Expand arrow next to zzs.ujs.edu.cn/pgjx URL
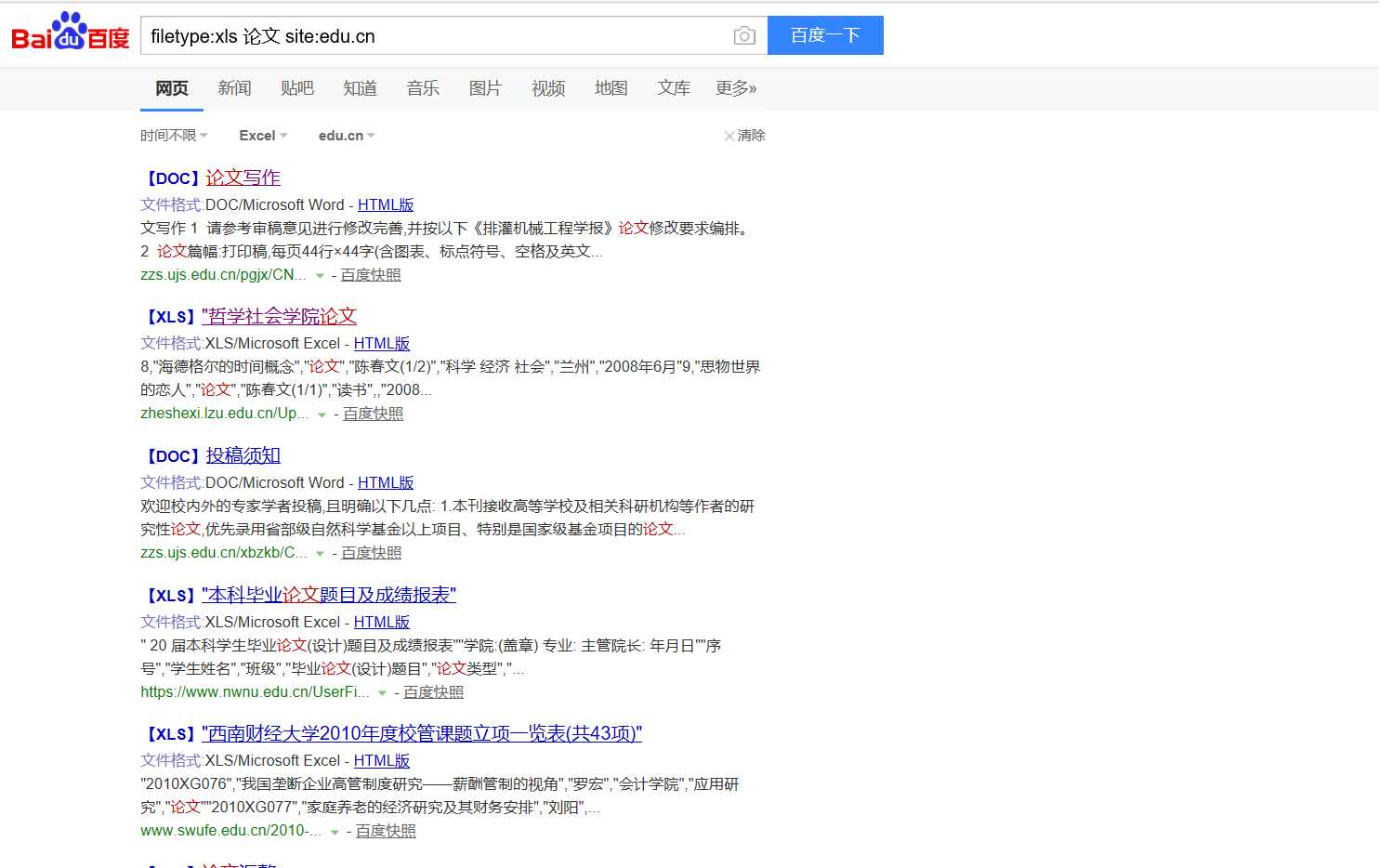This screenshot has height=868, width=1379. tap(320, 276)
